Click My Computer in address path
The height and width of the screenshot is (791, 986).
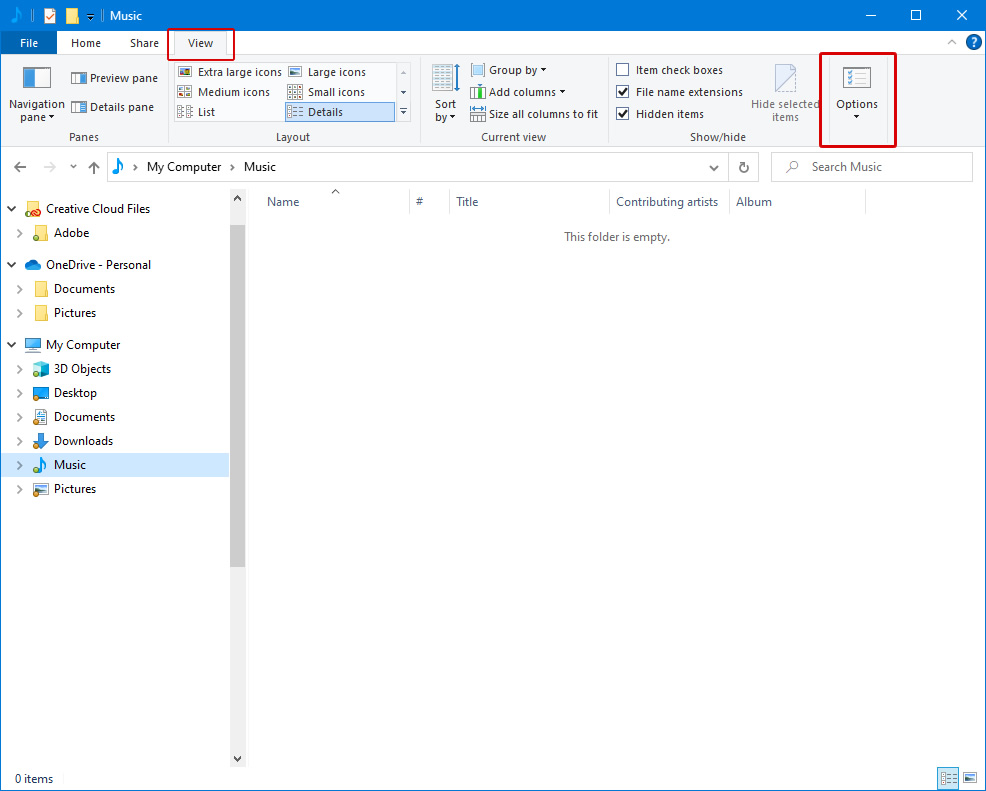[x=184, y=167]
